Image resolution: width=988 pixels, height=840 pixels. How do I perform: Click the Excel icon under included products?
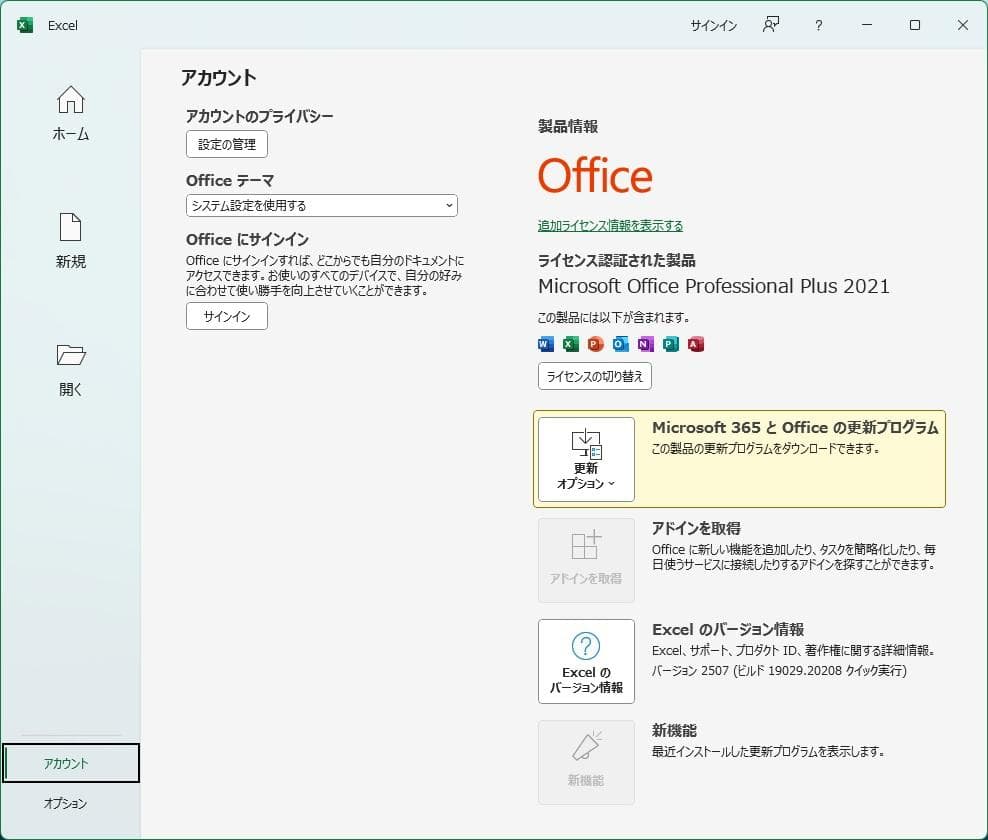tap(570, 344)
